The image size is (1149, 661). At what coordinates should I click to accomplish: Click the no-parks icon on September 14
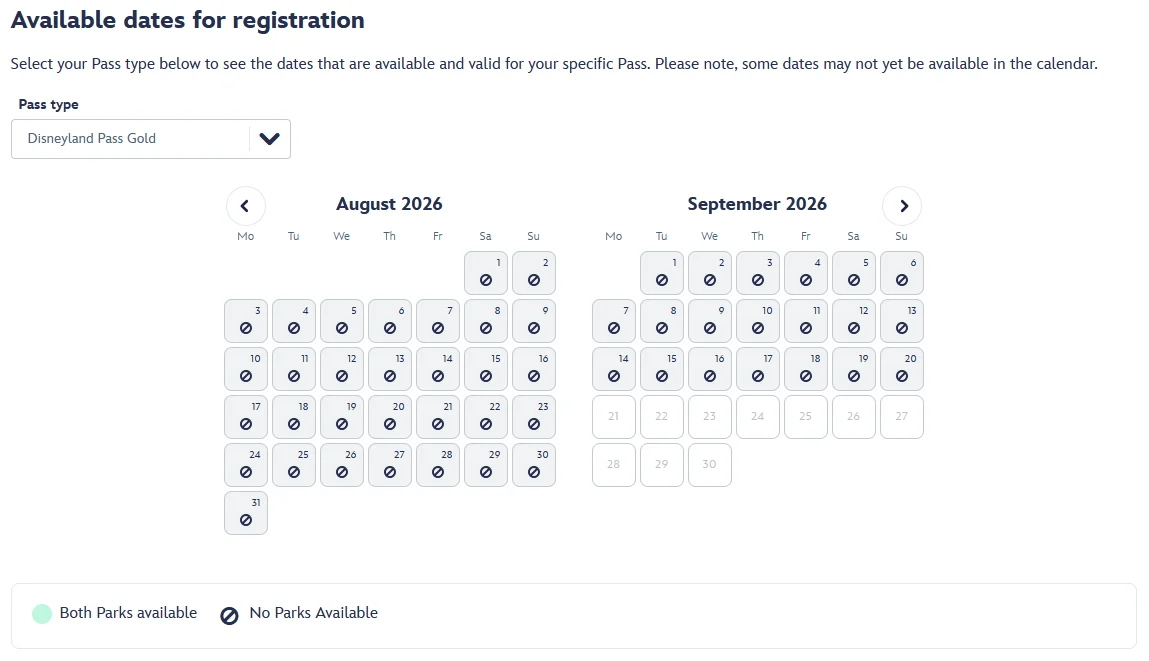[614, 377]
